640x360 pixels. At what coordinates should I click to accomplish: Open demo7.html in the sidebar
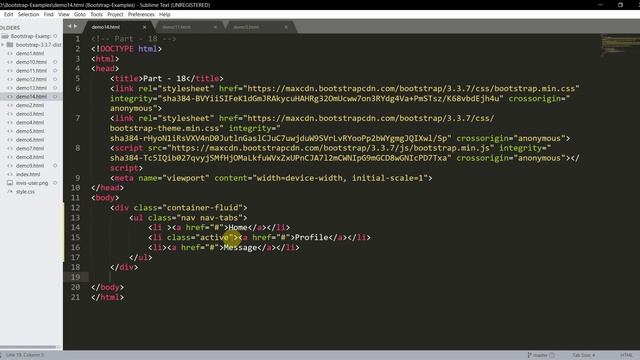[30, 148]
